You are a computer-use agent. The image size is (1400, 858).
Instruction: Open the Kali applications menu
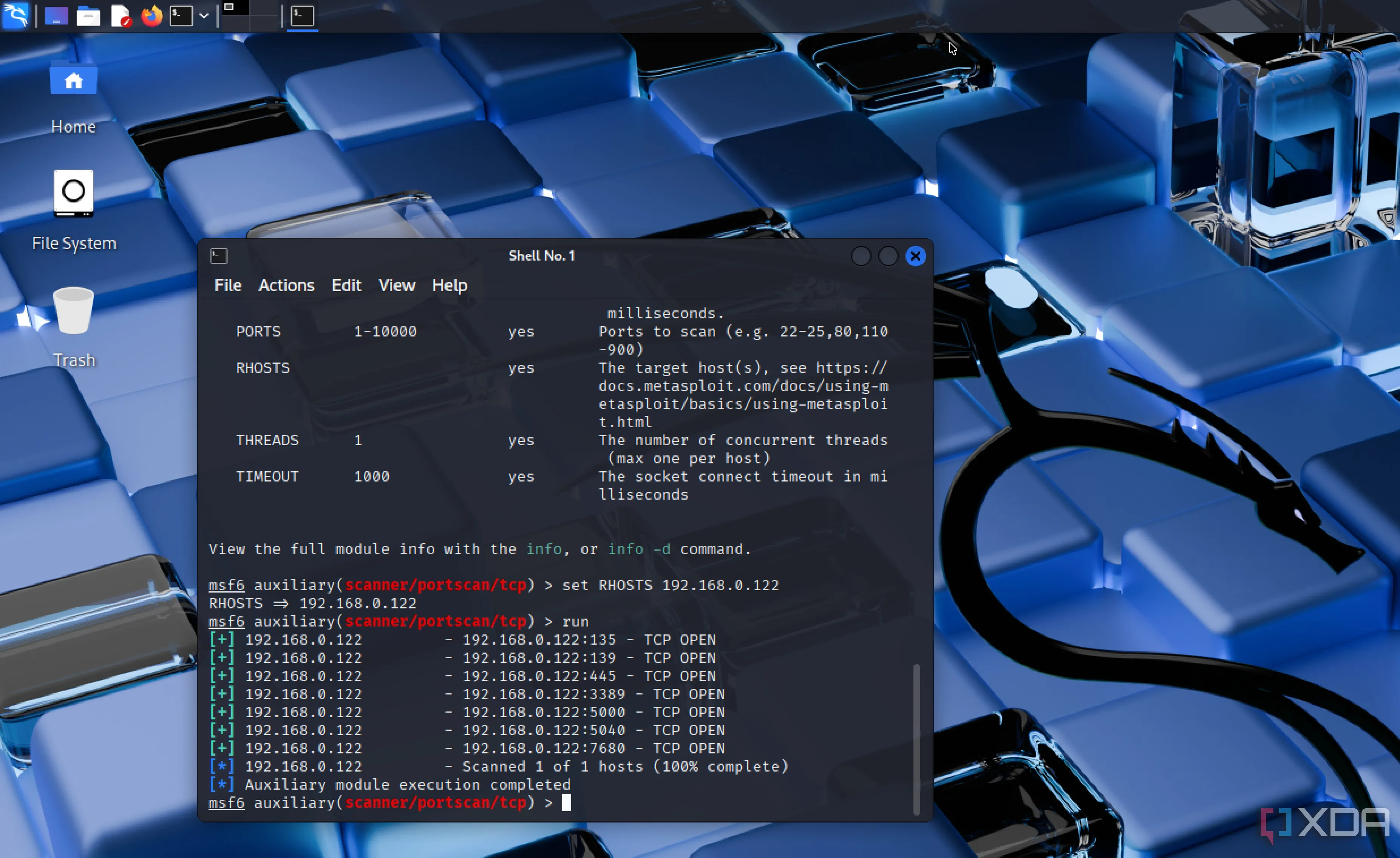pos(15,15)
